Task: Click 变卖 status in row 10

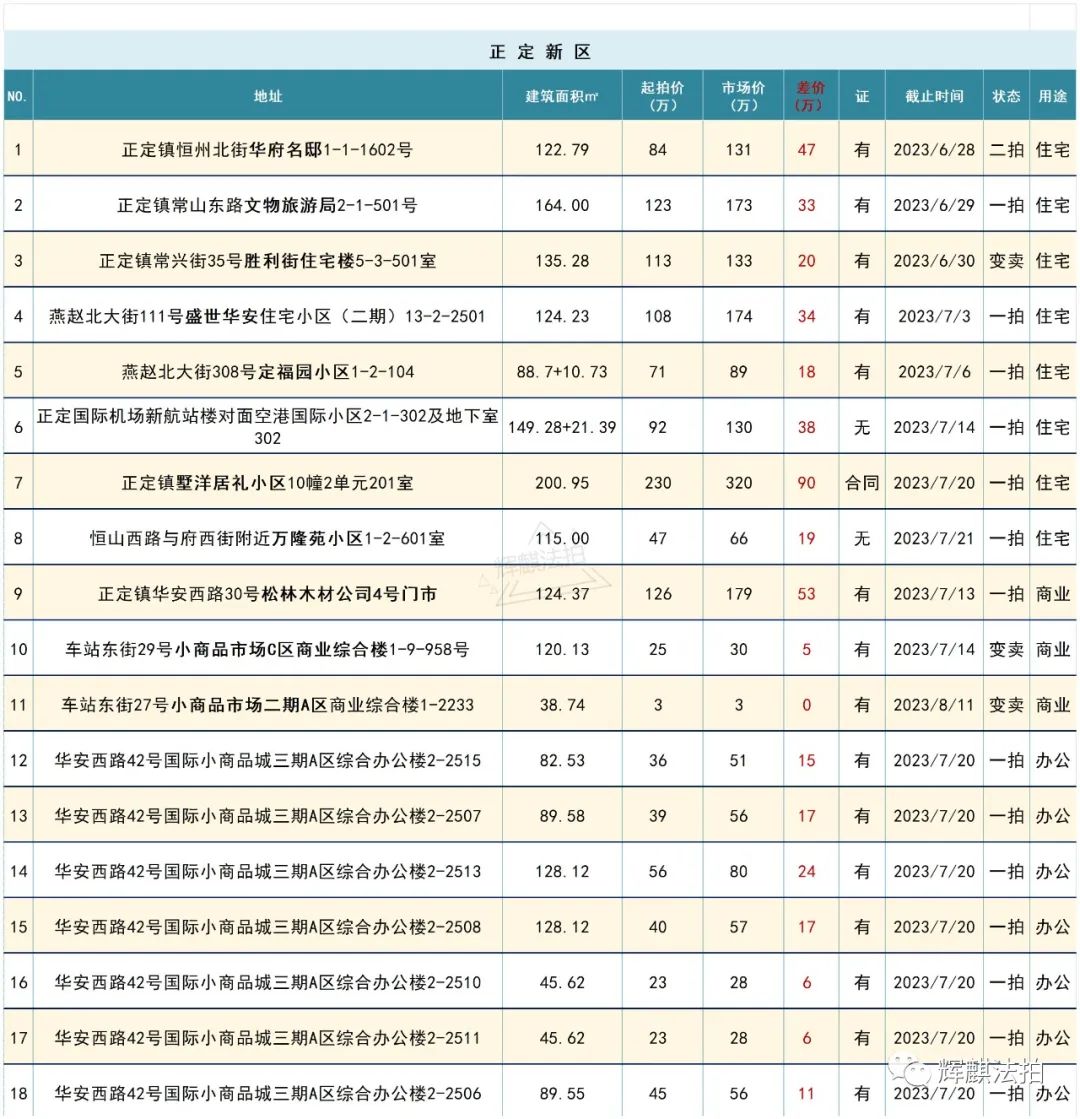Action: [x=1006, y=649]
